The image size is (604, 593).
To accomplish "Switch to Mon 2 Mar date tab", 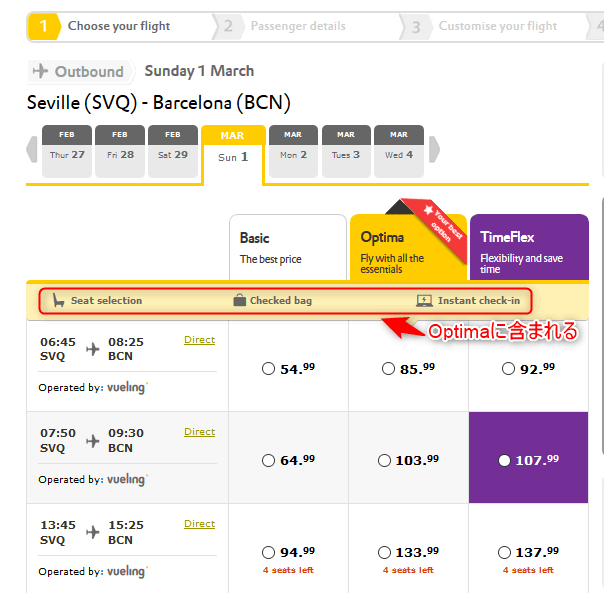I will tap(293, 152).
